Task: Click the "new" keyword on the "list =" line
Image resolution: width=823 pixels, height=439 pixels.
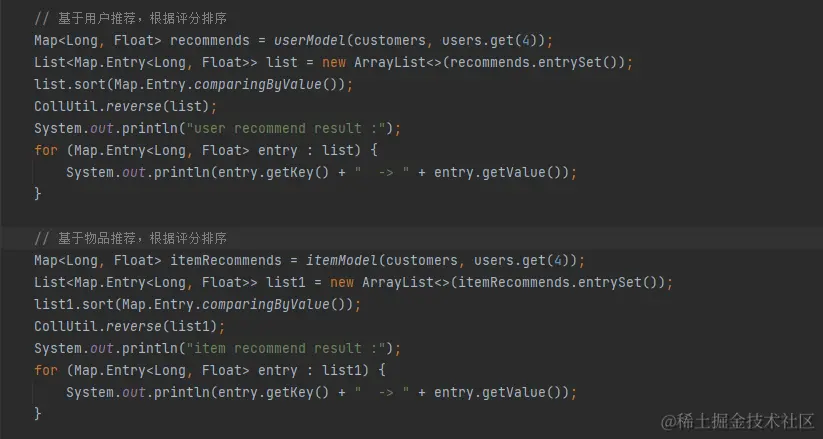Action: pyautogui.click(x=334, y=62)
